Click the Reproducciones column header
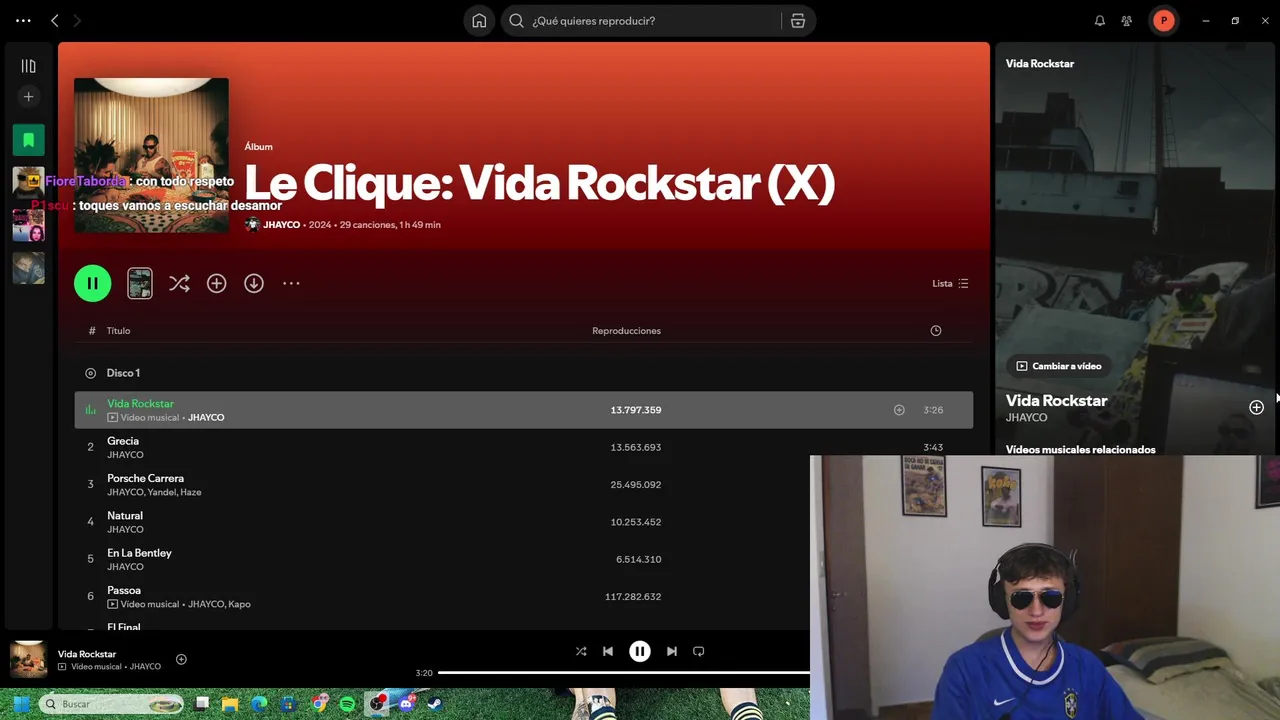Viewport: 1280px width, 720px height. click(626, 331)
